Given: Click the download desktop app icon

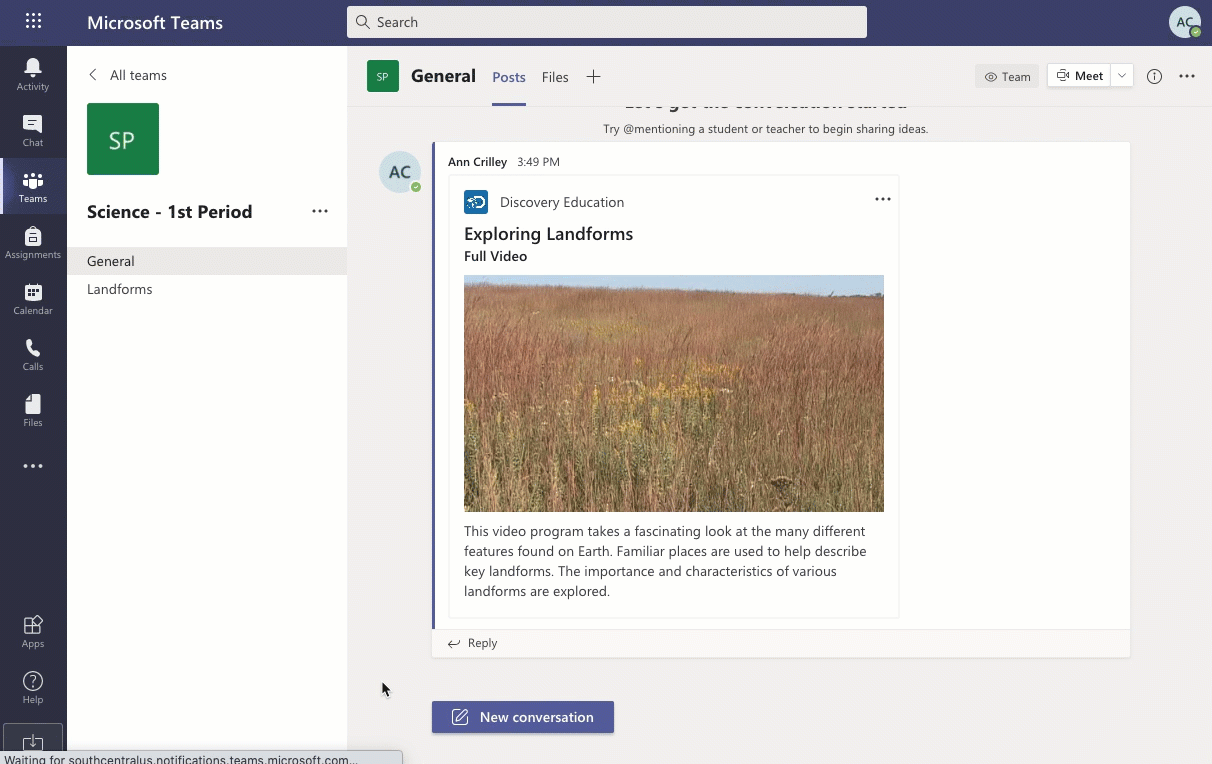Looking at the screenshot, I should (x=32, y=741).
